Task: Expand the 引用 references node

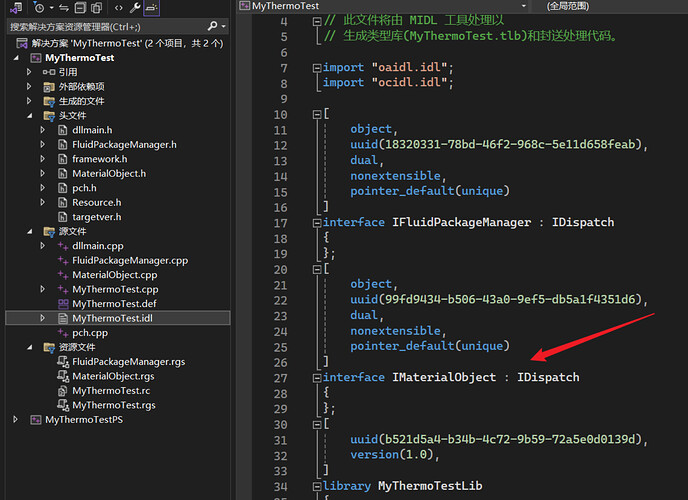Action: click(x=29, y=72)
